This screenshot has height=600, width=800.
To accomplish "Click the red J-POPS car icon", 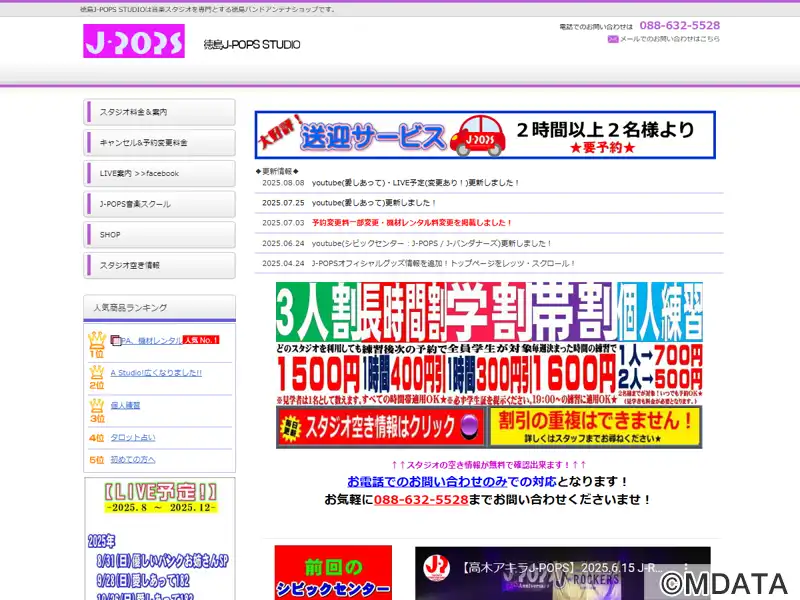I will tap(478, 136).
